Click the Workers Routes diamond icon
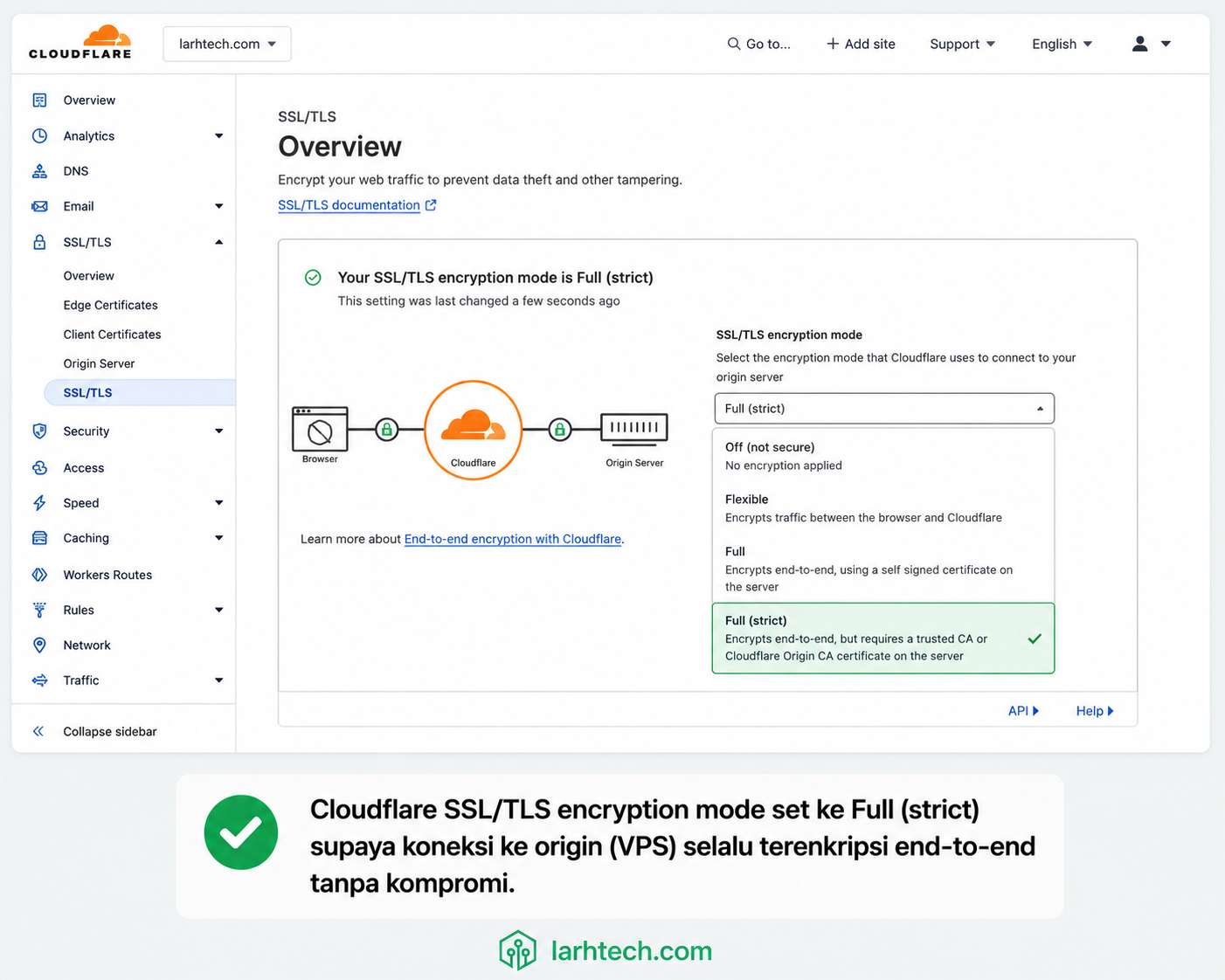1225x980 pixels. click(39, 575)
